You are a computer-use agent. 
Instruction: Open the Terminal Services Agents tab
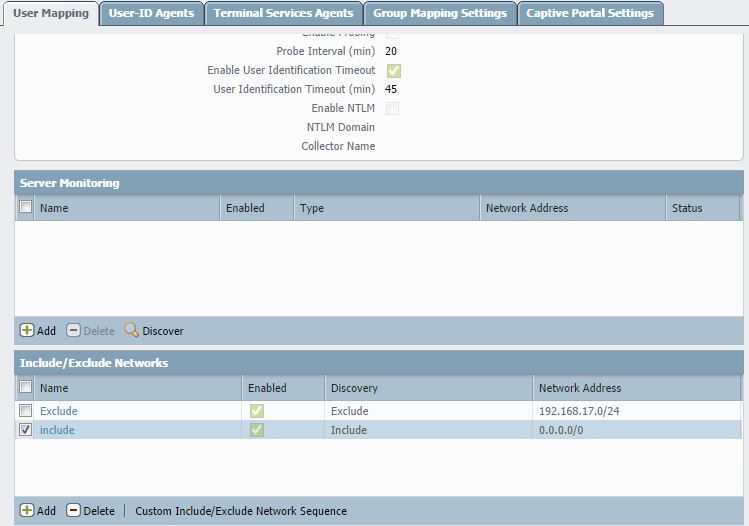283,13
